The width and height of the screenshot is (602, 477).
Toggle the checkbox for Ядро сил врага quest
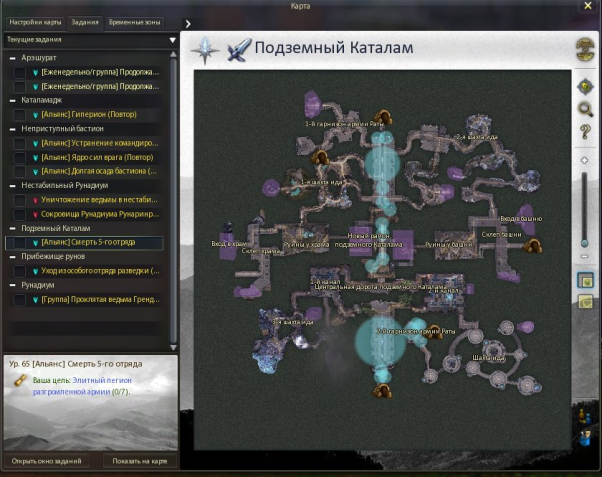coord(19,158)
